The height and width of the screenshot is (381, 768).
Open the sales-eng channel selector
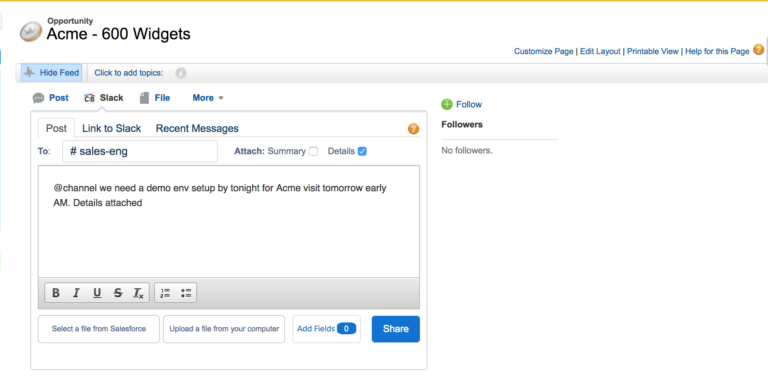click(140, 151)
